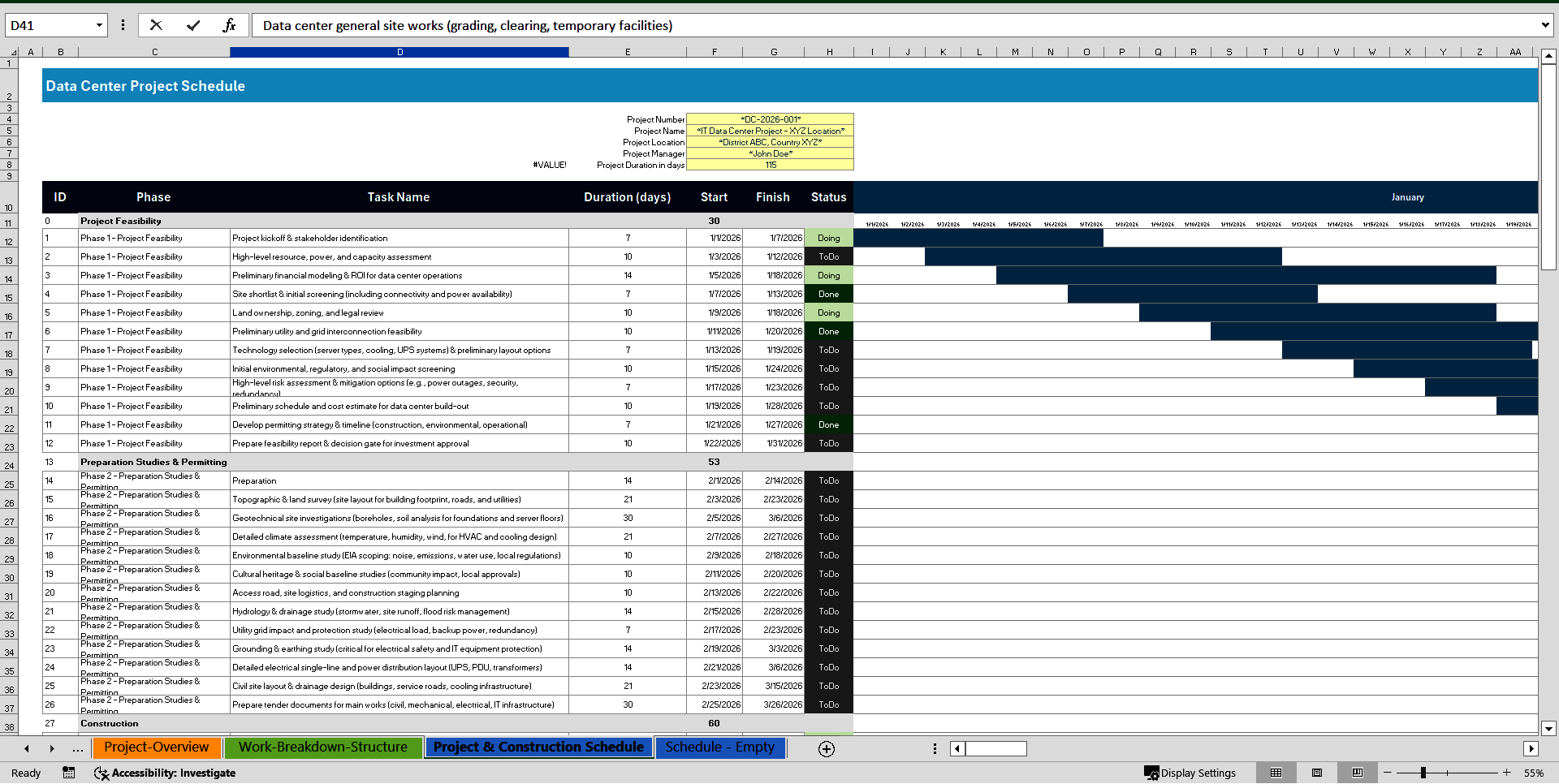
Task: Open the Schedule - Empty sheet tab
Action: pos(719,747)
